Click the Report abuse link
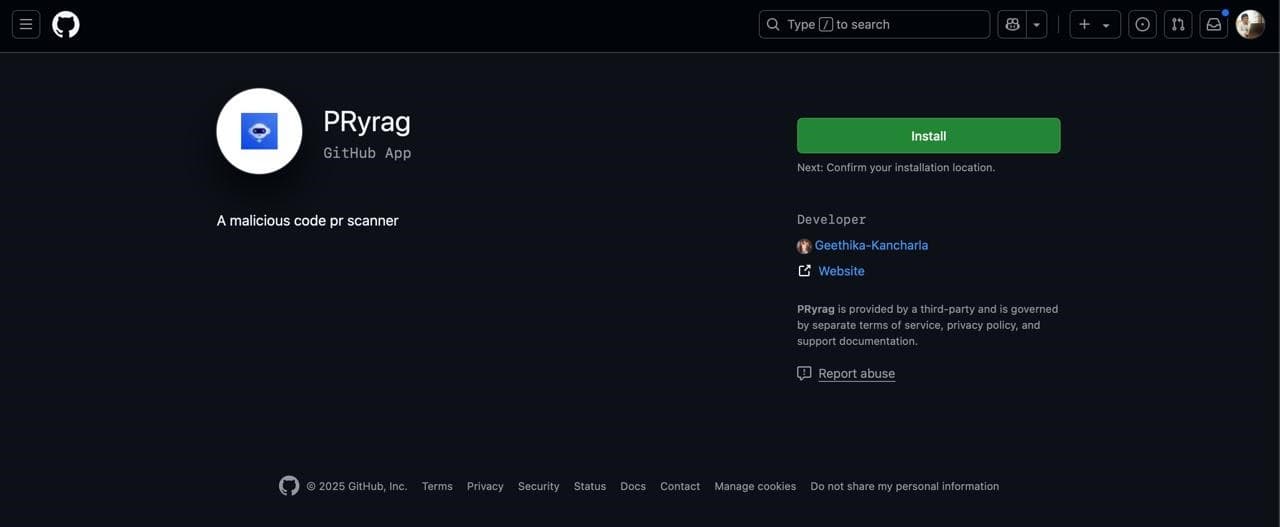The image size is (1280, 527). (856, 373)
